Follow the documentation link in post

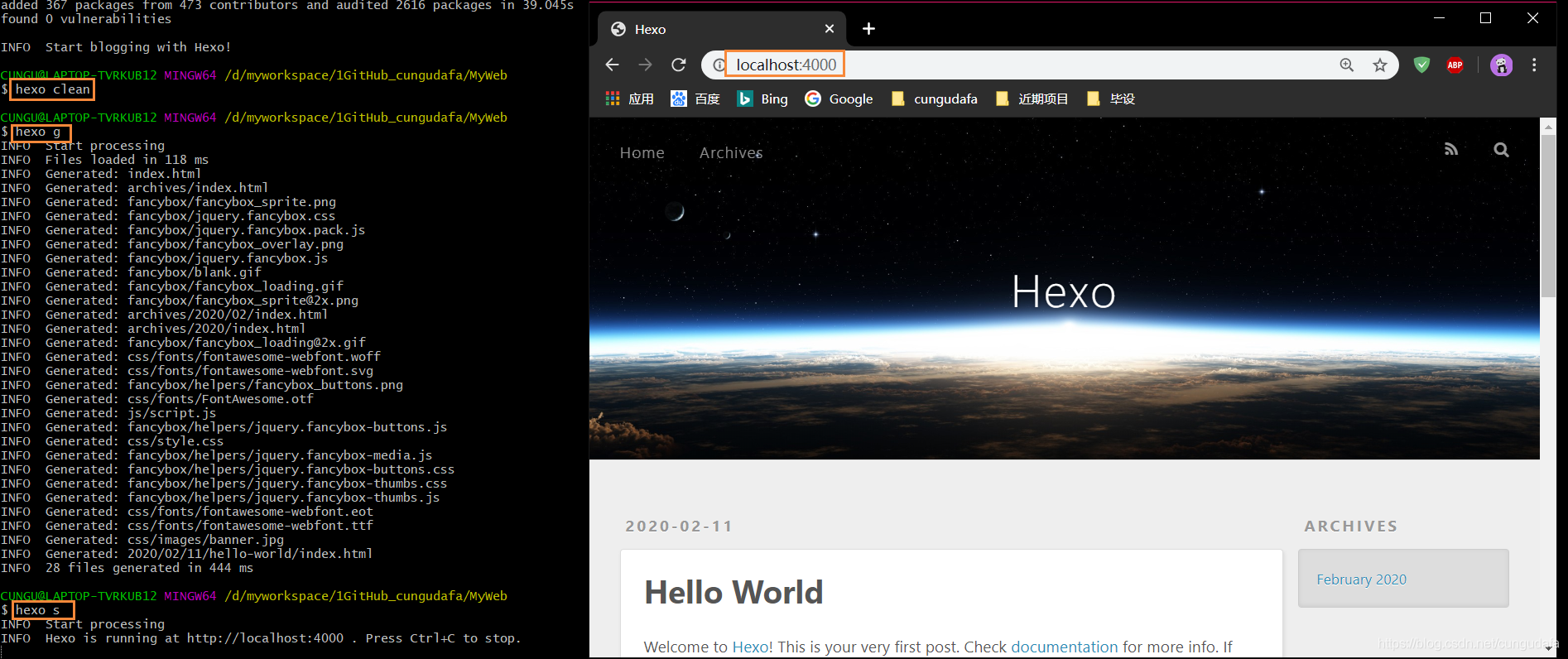coord(1064,647)
